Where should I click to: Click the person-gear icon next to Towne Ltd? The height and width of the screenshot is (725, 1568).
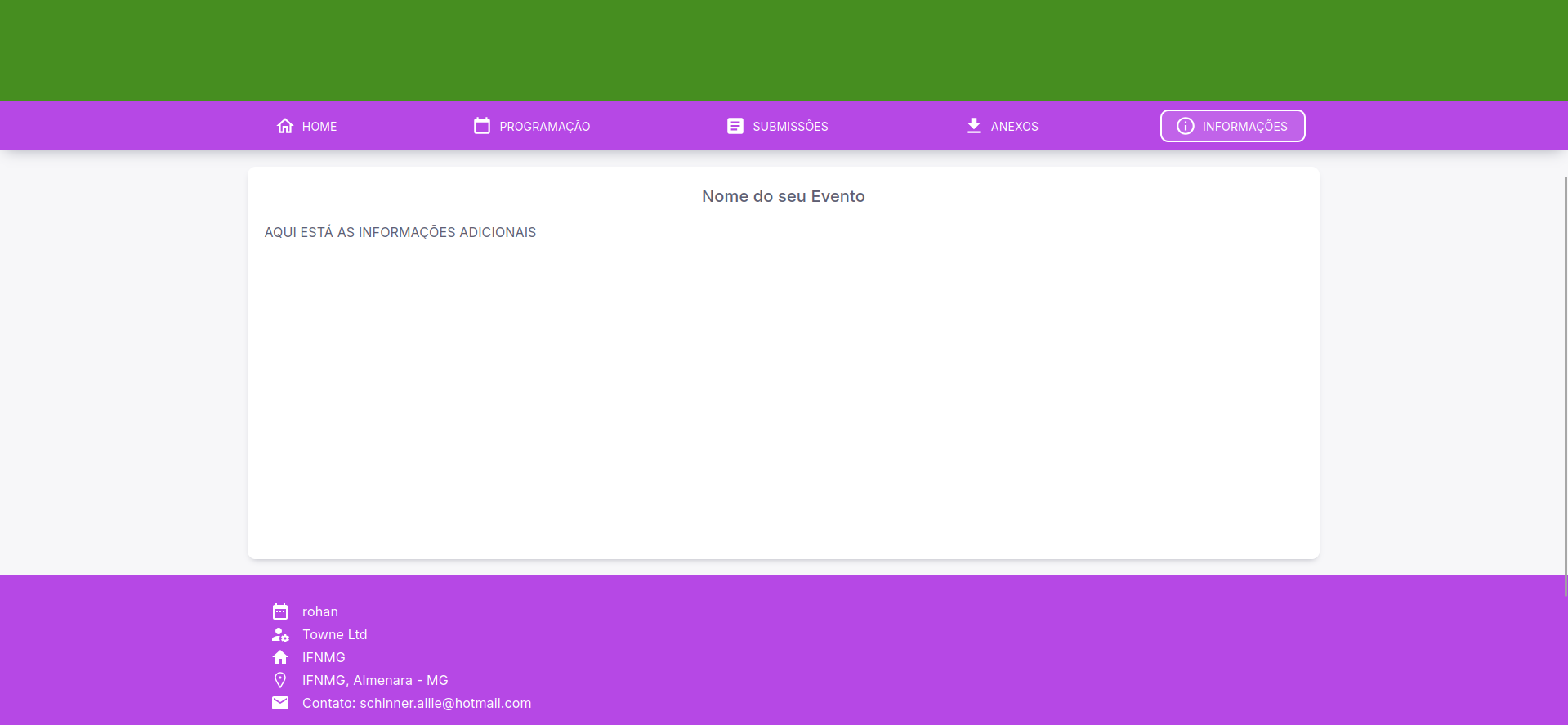tap(280, 634)
